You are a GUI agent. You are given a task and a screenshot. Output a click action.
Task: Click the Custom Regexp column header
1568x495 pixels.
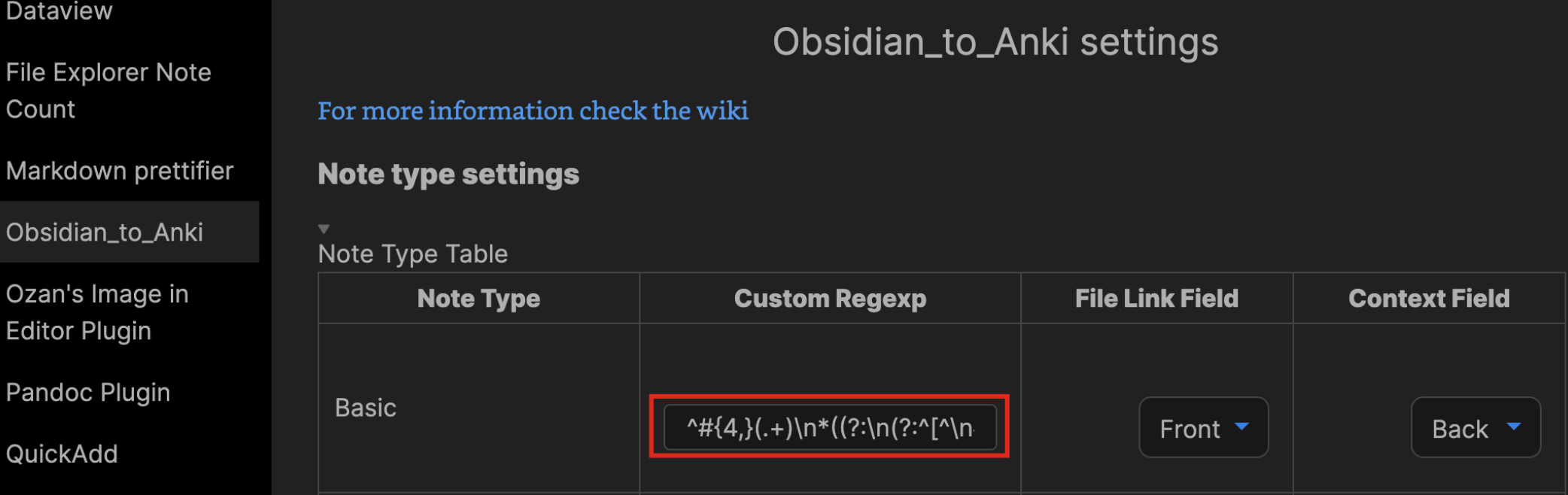[829, 298]
